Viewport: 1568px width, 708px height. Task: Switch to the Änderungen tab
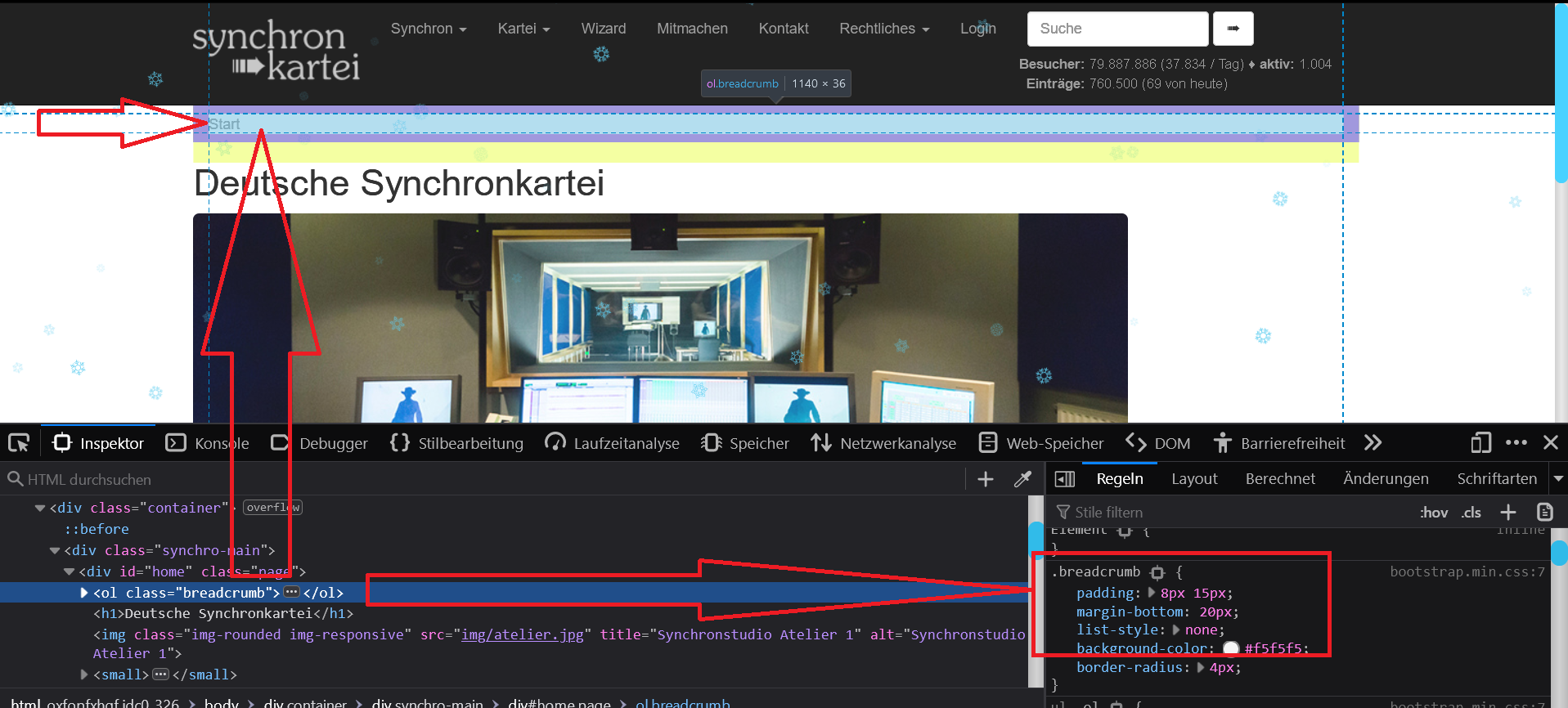tap(1386, 479)
